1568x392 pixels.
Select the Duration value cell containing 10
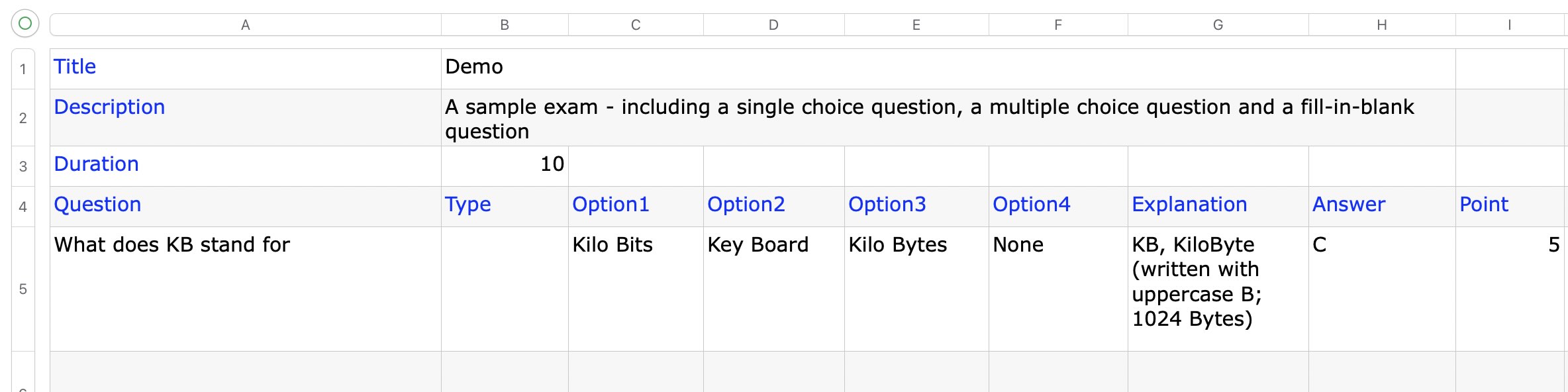click(505, 165)
